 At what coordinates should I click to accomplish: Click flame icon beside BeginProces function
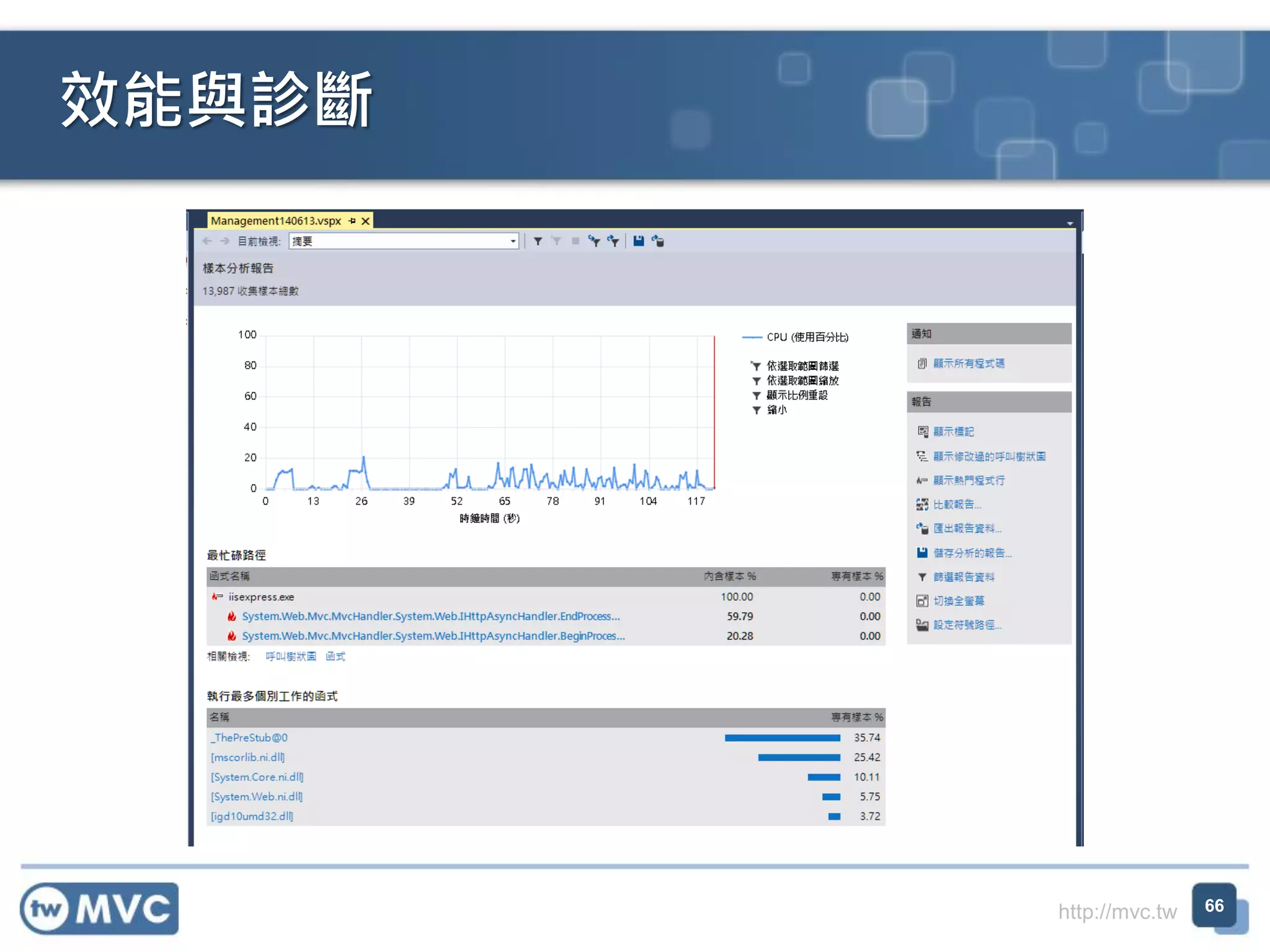tap(231, 636)
